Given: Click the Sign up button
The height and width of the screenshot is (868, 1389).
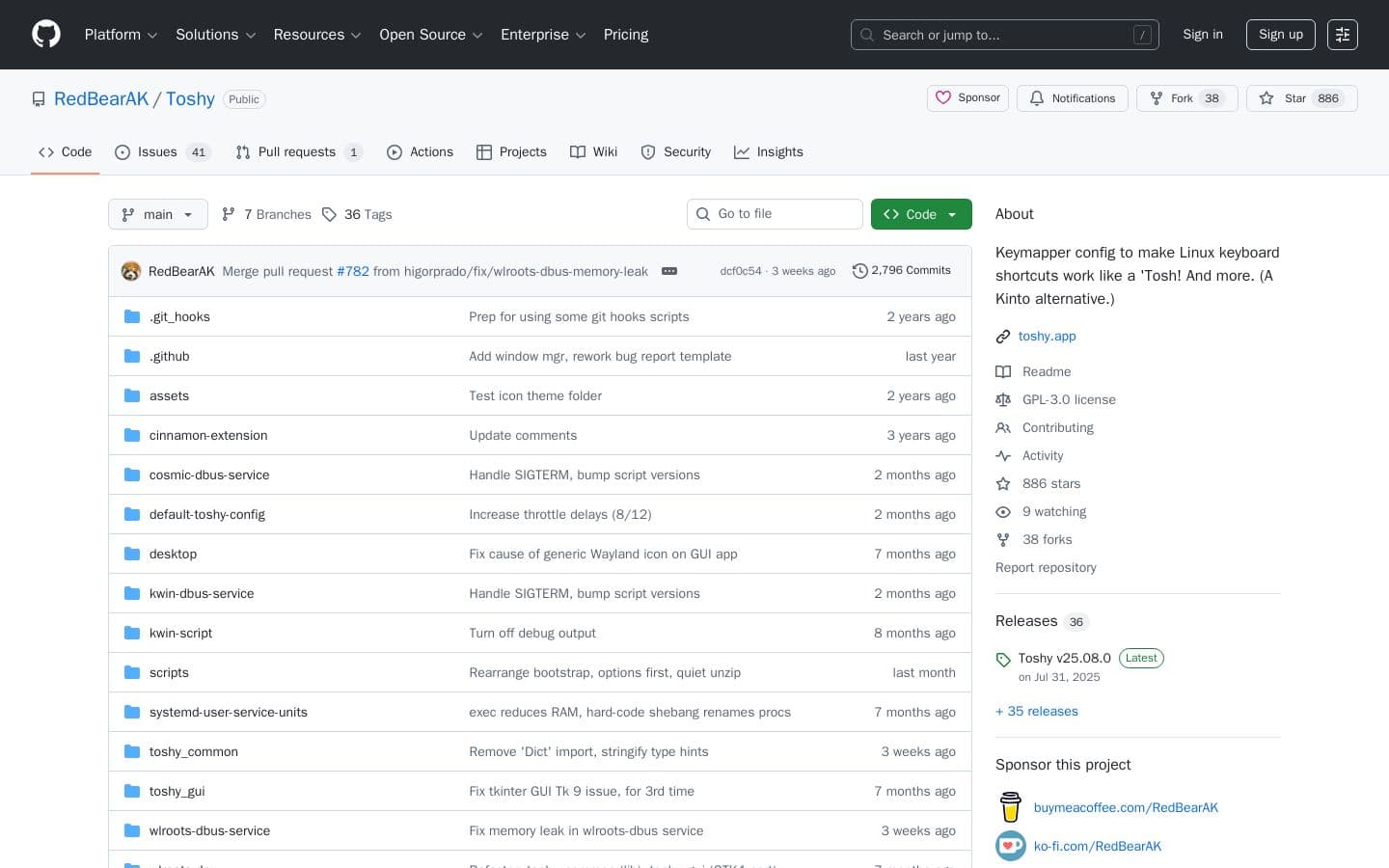Looking at the screenshot, I should click(1280, 35).
